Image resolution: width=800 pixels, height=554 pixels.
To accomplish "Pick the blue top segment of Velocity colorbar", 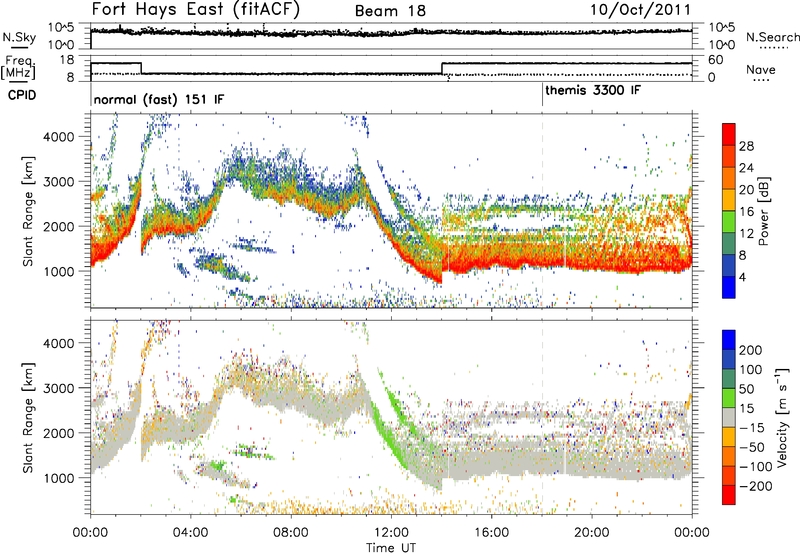I will (x=729, y=340).
